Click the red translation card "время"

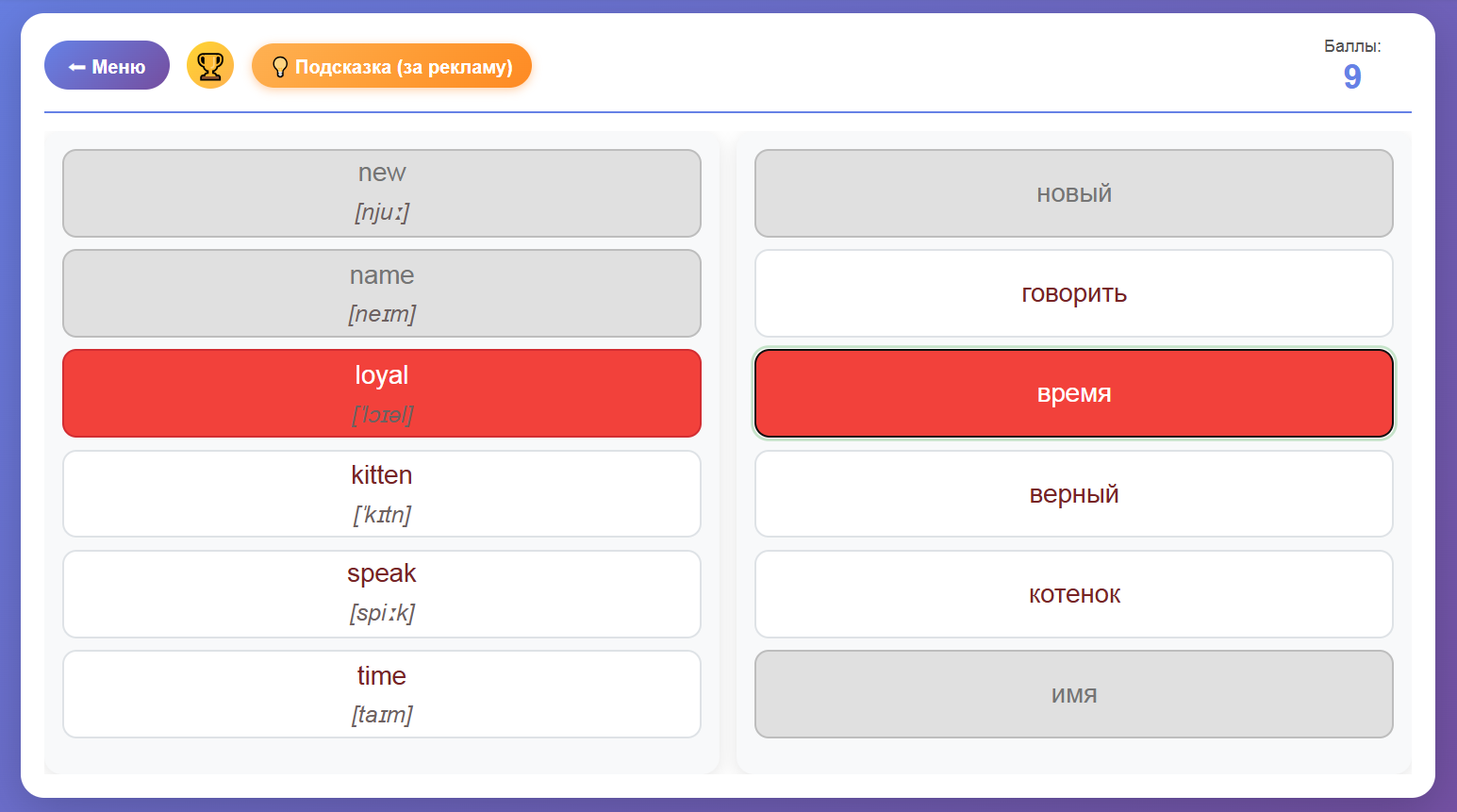[x=1073, y=393]
